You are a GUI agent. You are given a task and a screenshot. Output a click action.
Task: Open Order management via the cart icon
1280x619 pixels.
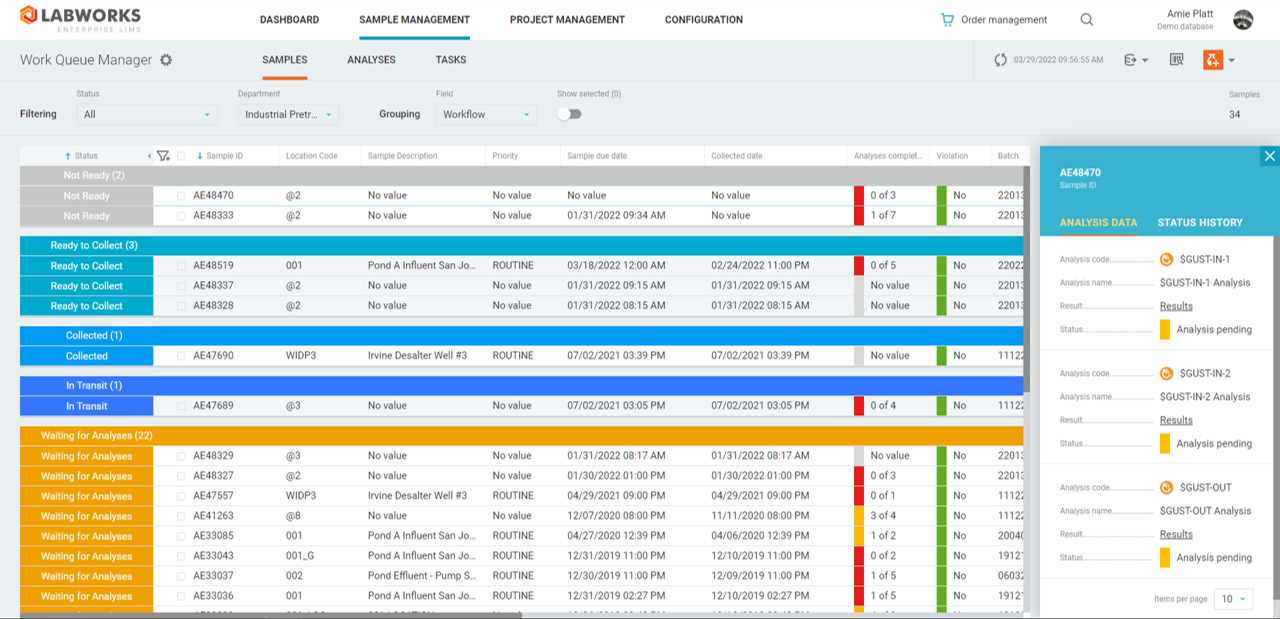pyautogui.click(x=947, y=20)
